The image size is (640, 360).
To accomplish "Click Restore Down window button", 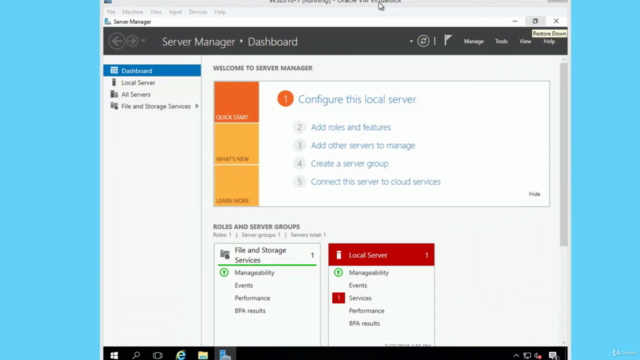I will [535, 21].
